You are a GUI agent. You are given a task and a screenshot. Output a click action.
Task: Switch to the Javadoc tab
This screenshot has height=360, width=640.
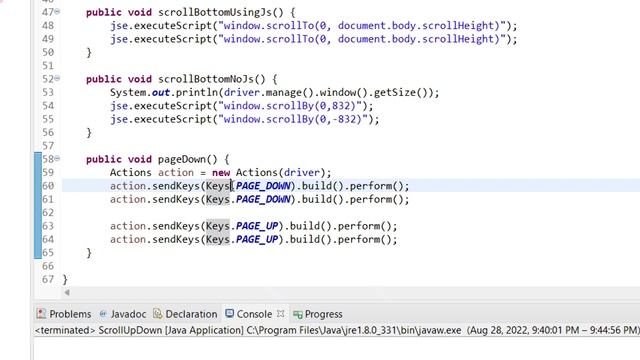[122, 314]
